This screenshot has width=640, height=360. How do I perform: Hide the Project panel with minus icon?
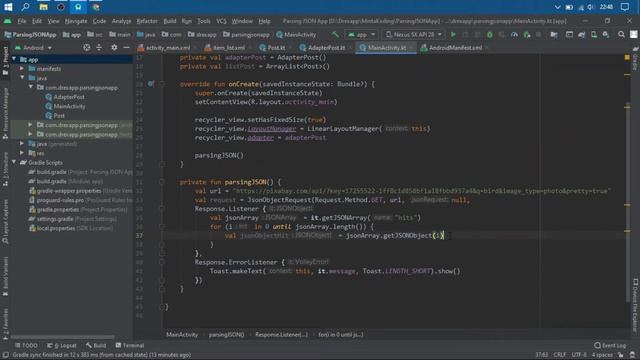tap(127, 48)
